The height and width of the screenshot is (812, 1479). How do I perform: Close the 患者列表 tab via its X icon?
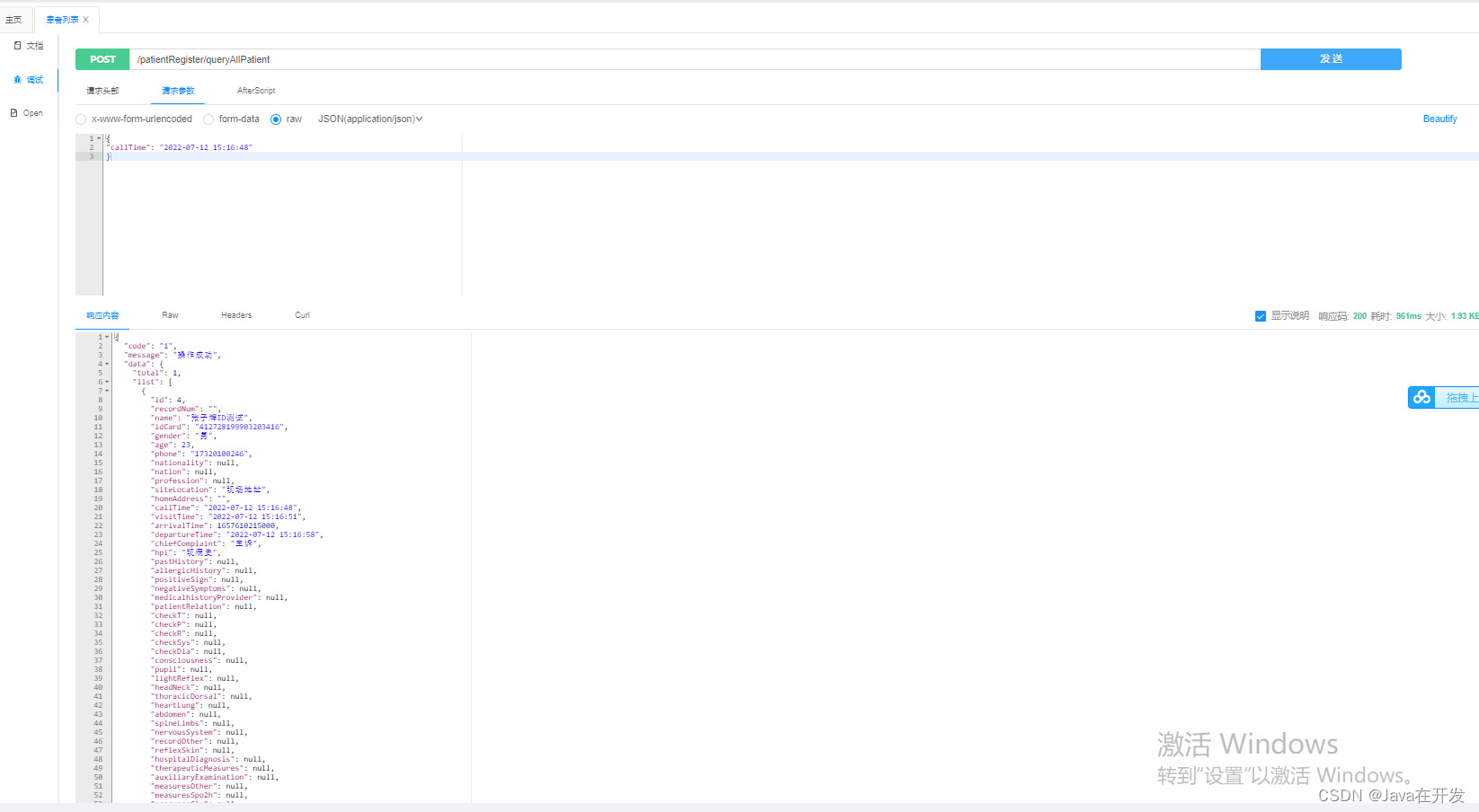point(86,19)
